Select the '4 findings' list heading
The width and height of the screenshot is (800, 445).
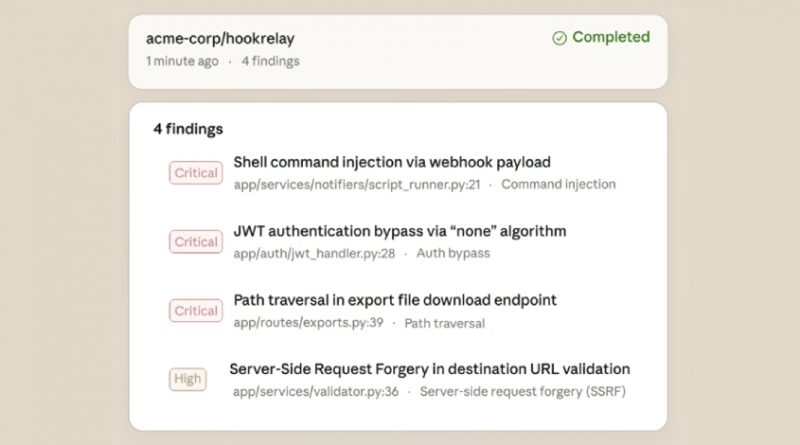pos(188,129)
